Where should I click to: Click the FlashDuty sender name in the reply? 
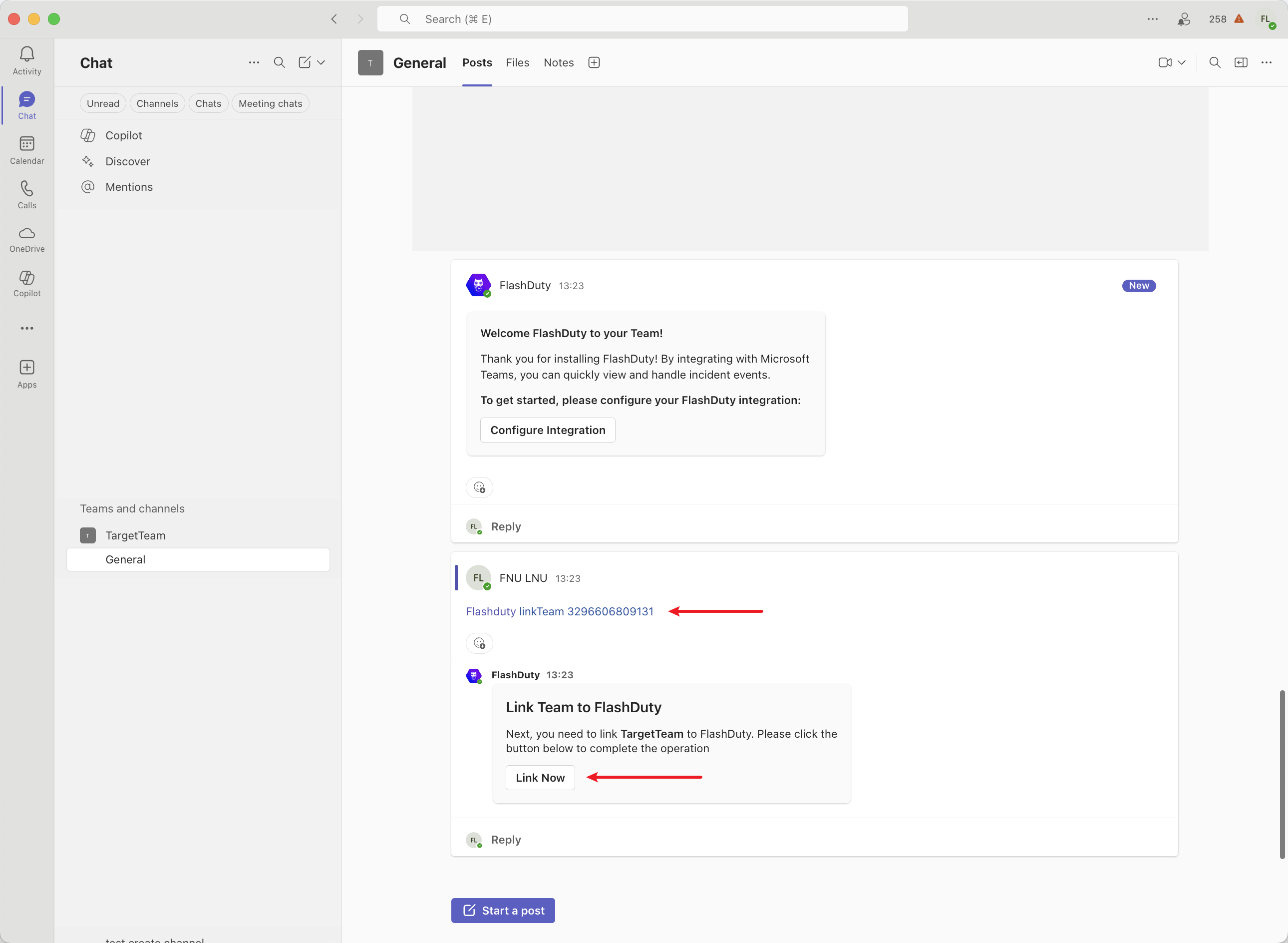coord(515,675)
